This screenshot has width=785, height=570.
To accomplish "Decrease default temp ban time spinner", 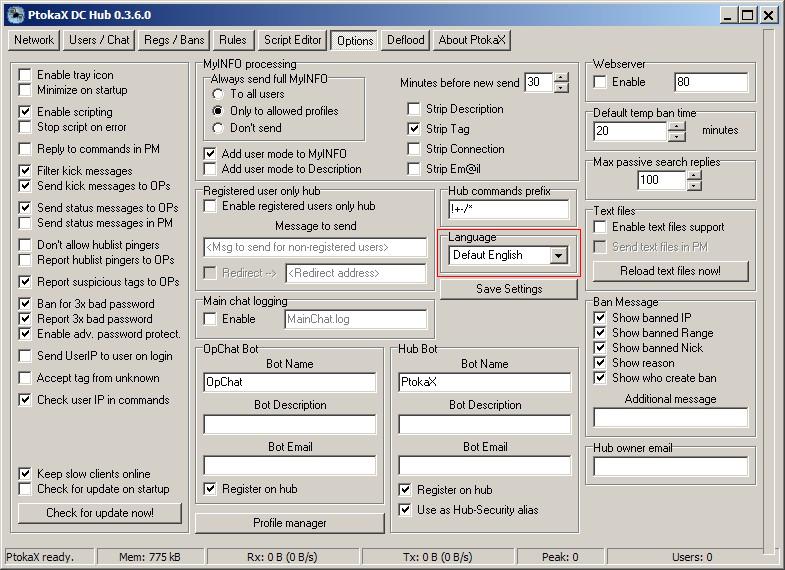I will pos(676,136).
